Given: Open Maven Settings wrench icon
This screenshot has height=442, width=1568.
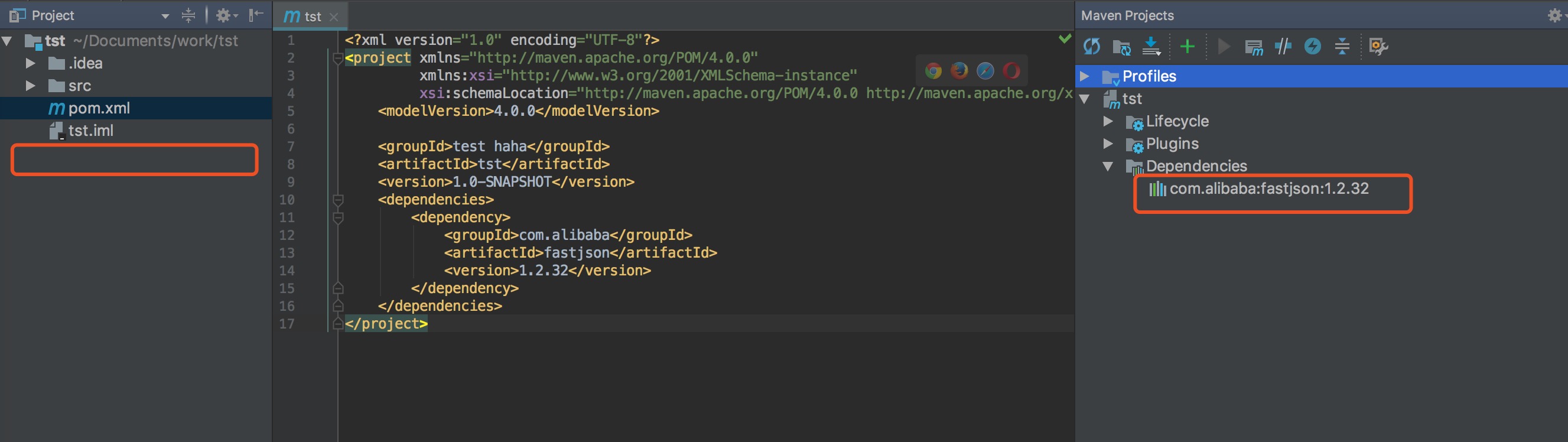Looking at the screenshot, I should tap(1378, 46).
